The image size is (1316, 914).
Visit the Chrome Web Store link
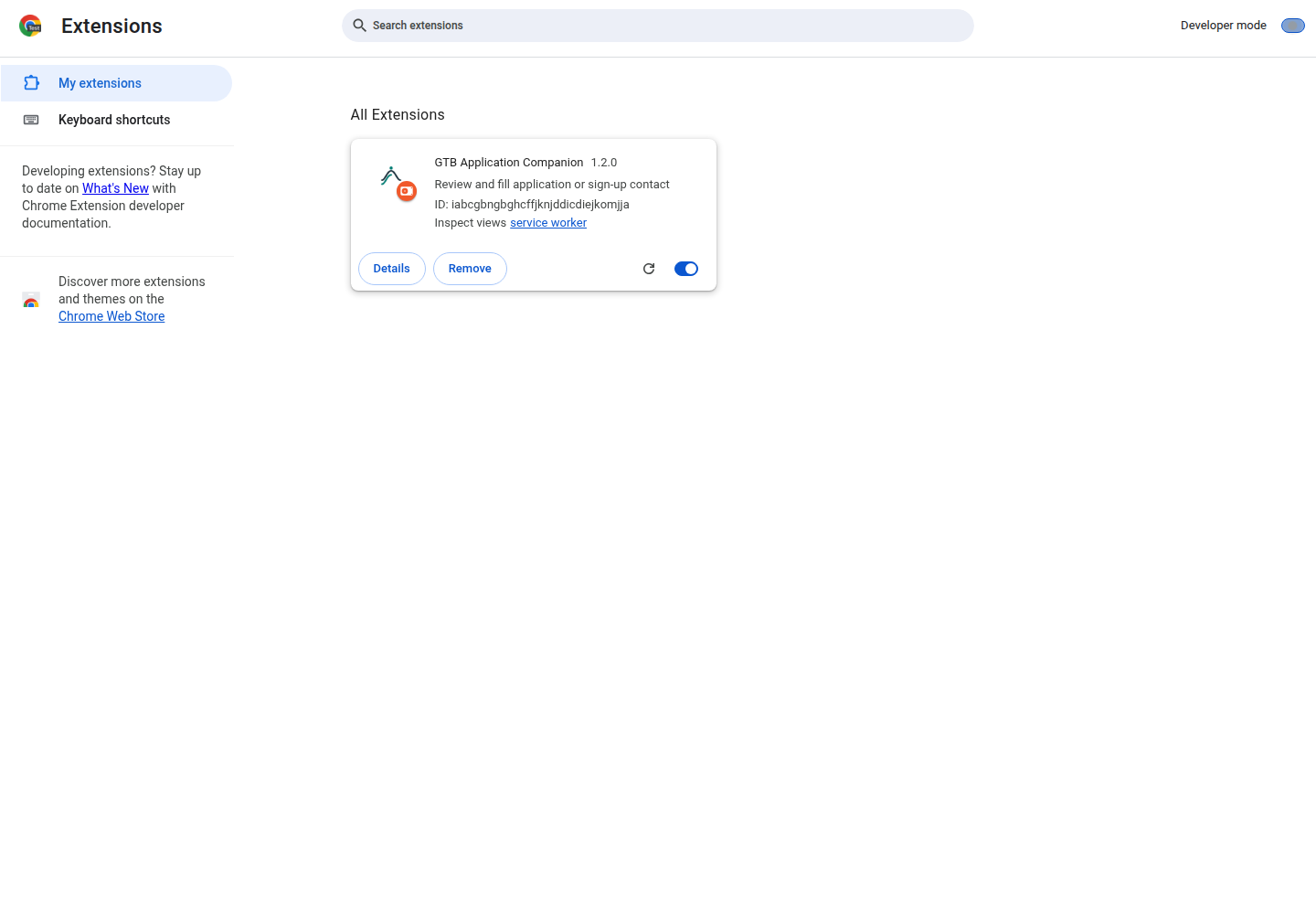[111, 316]
